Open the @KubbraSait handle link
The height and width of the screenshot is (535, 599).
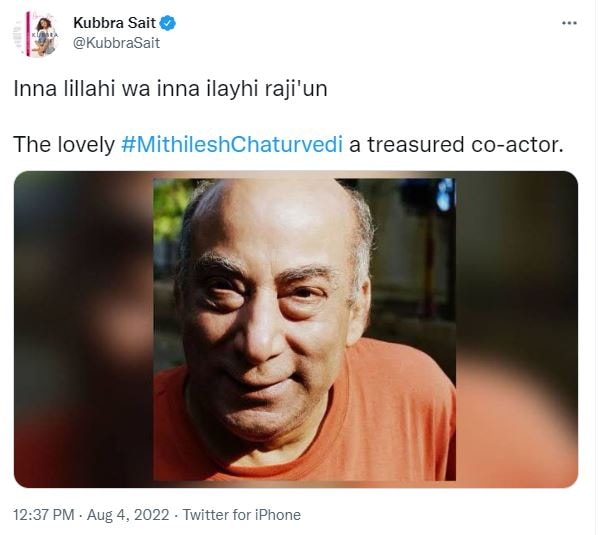point(116,43)
